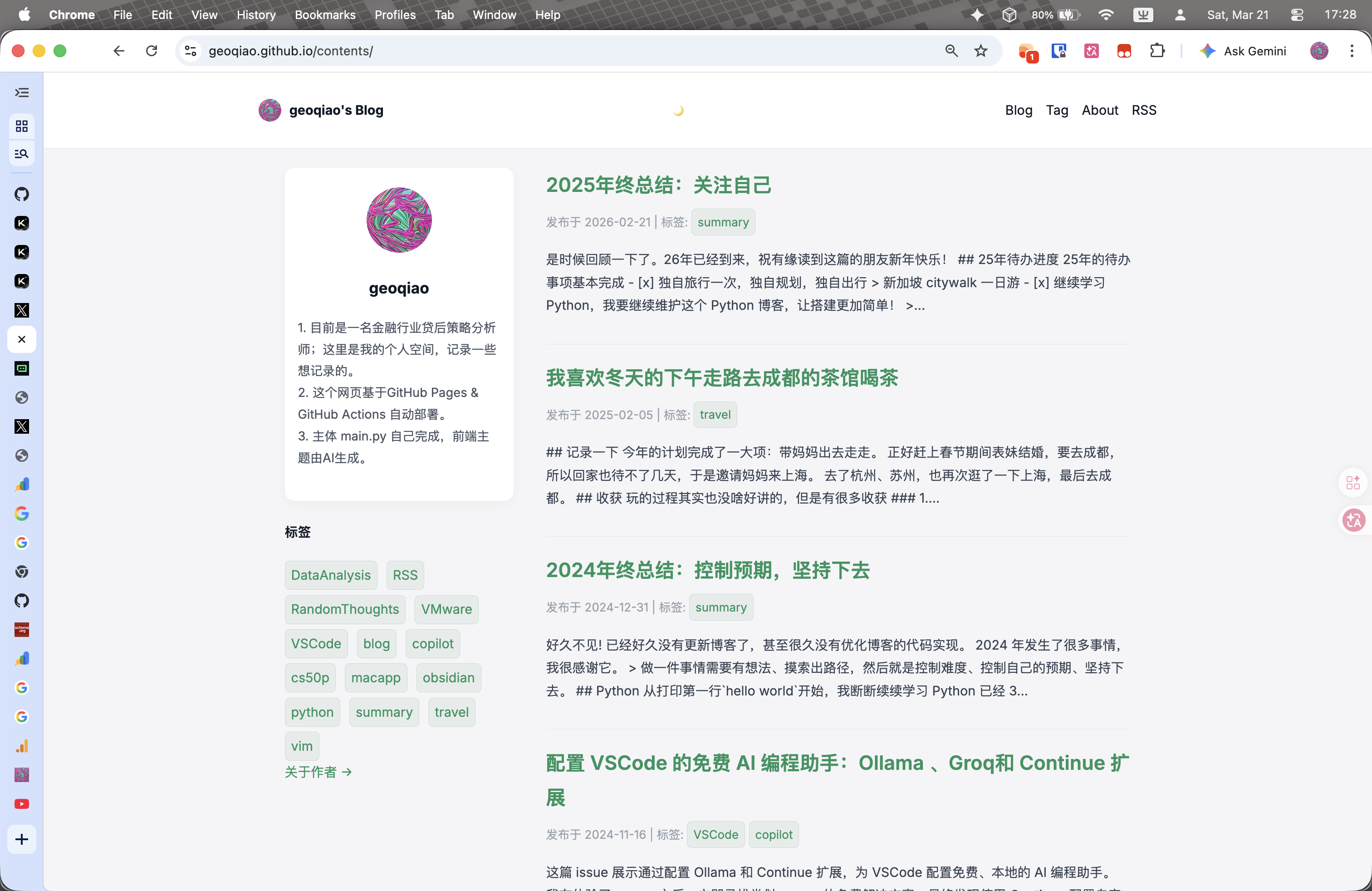The height and width of the screenshot is (891, 1372).
Task: Select the blog tag
Action: 377,643
